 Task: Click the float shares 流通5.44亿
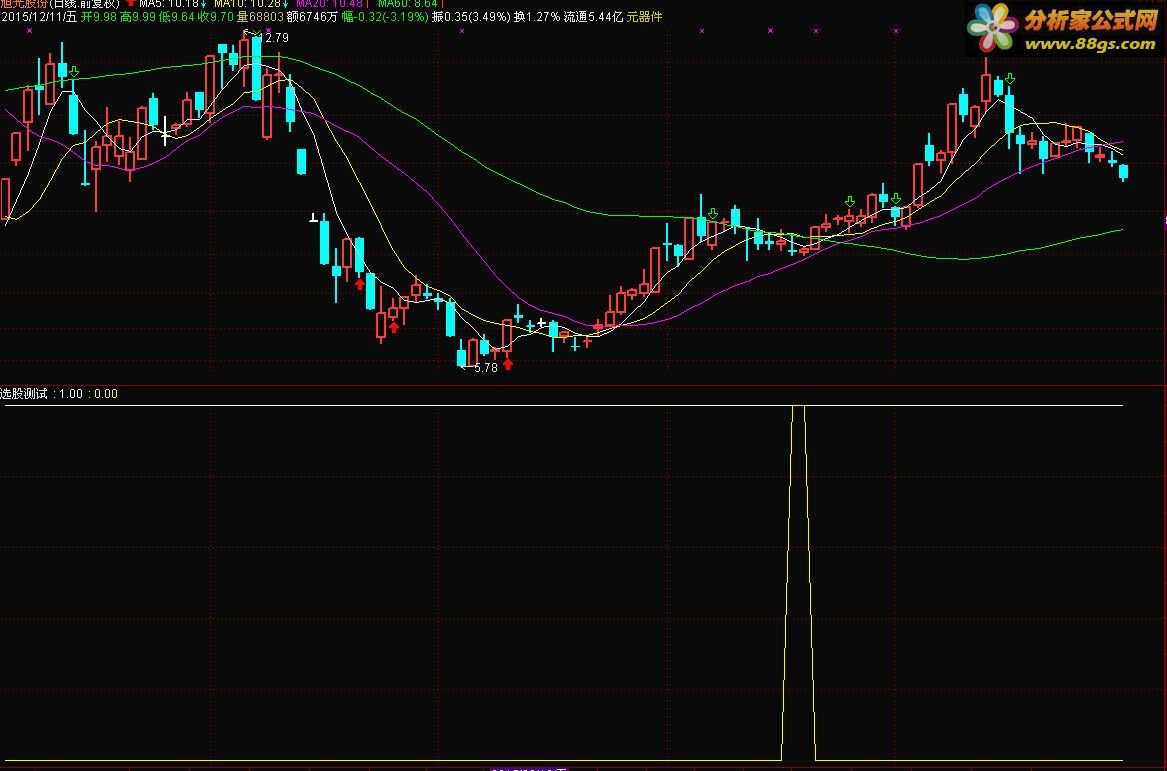594,16
